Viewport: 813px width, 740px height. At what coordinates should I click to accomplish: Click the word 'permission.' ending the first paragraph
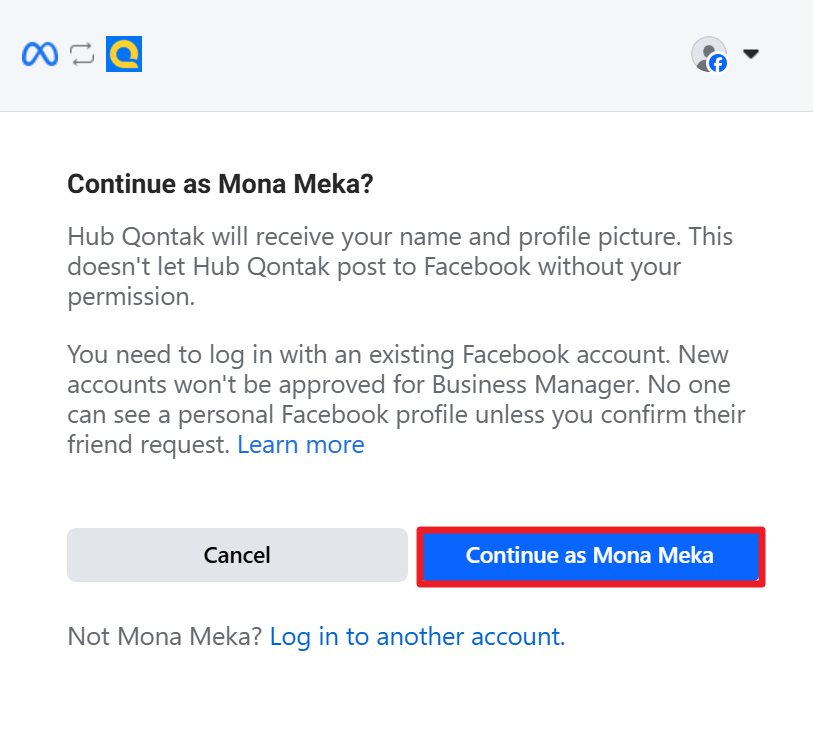pyautogui.click(x=130, y=298)
